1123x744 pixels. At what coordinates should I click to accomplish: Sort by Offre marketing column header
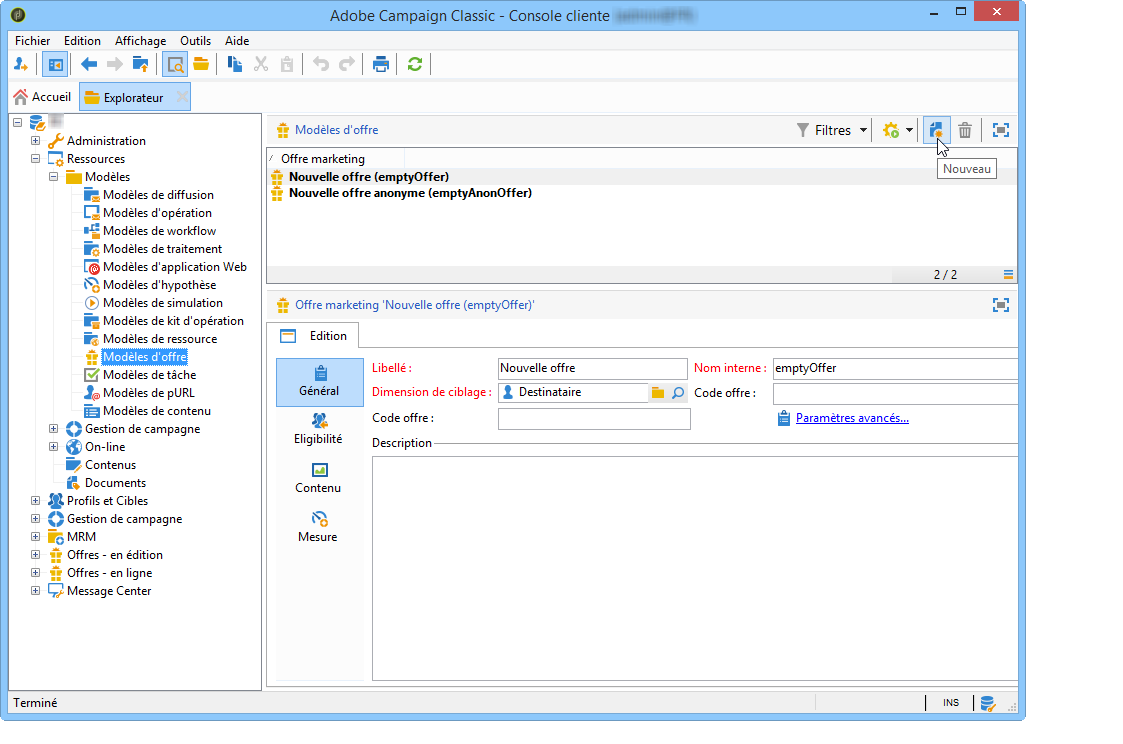336,159
